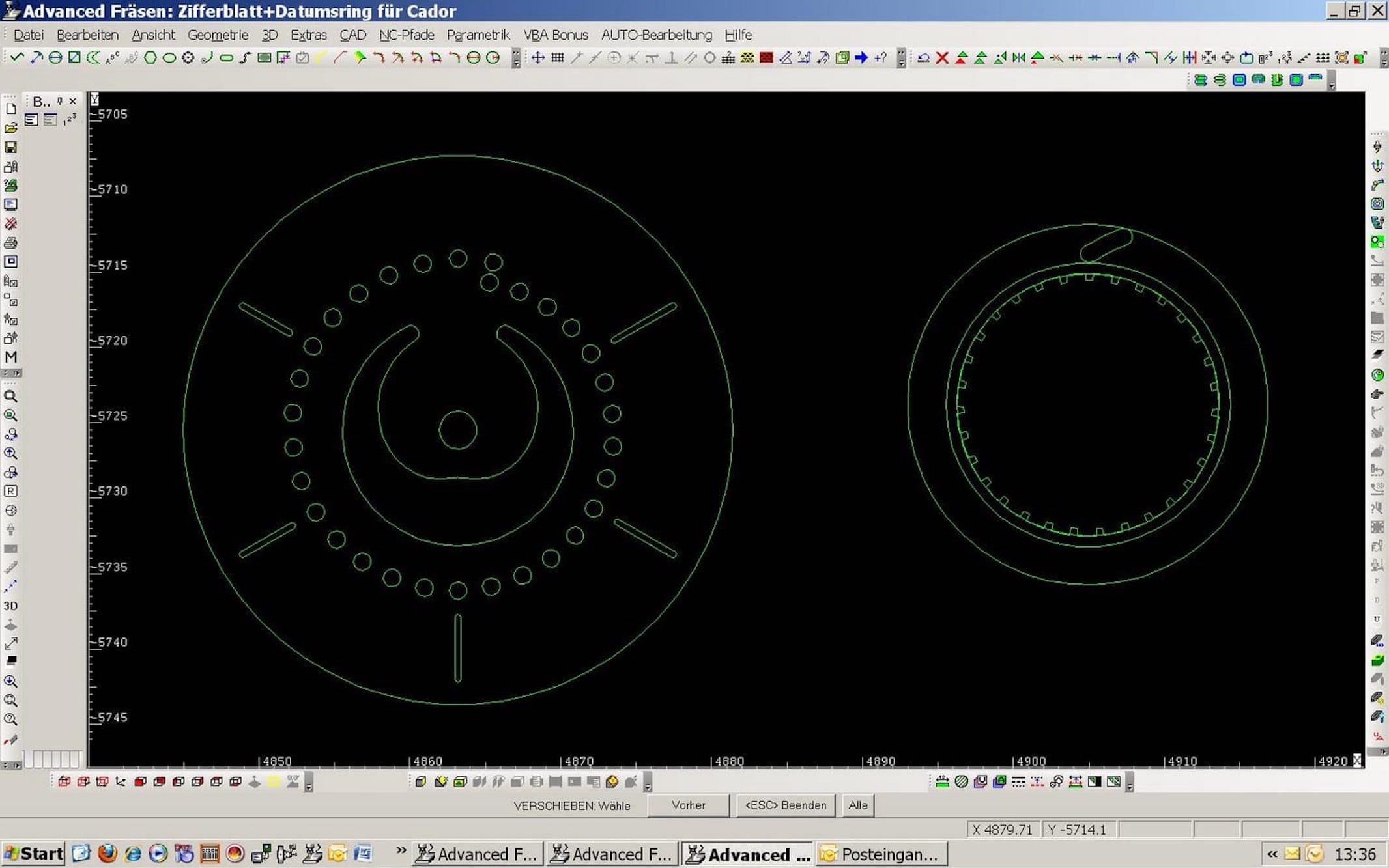
Task: Click the printer icon in left sidebar
Action: [11, 243]
